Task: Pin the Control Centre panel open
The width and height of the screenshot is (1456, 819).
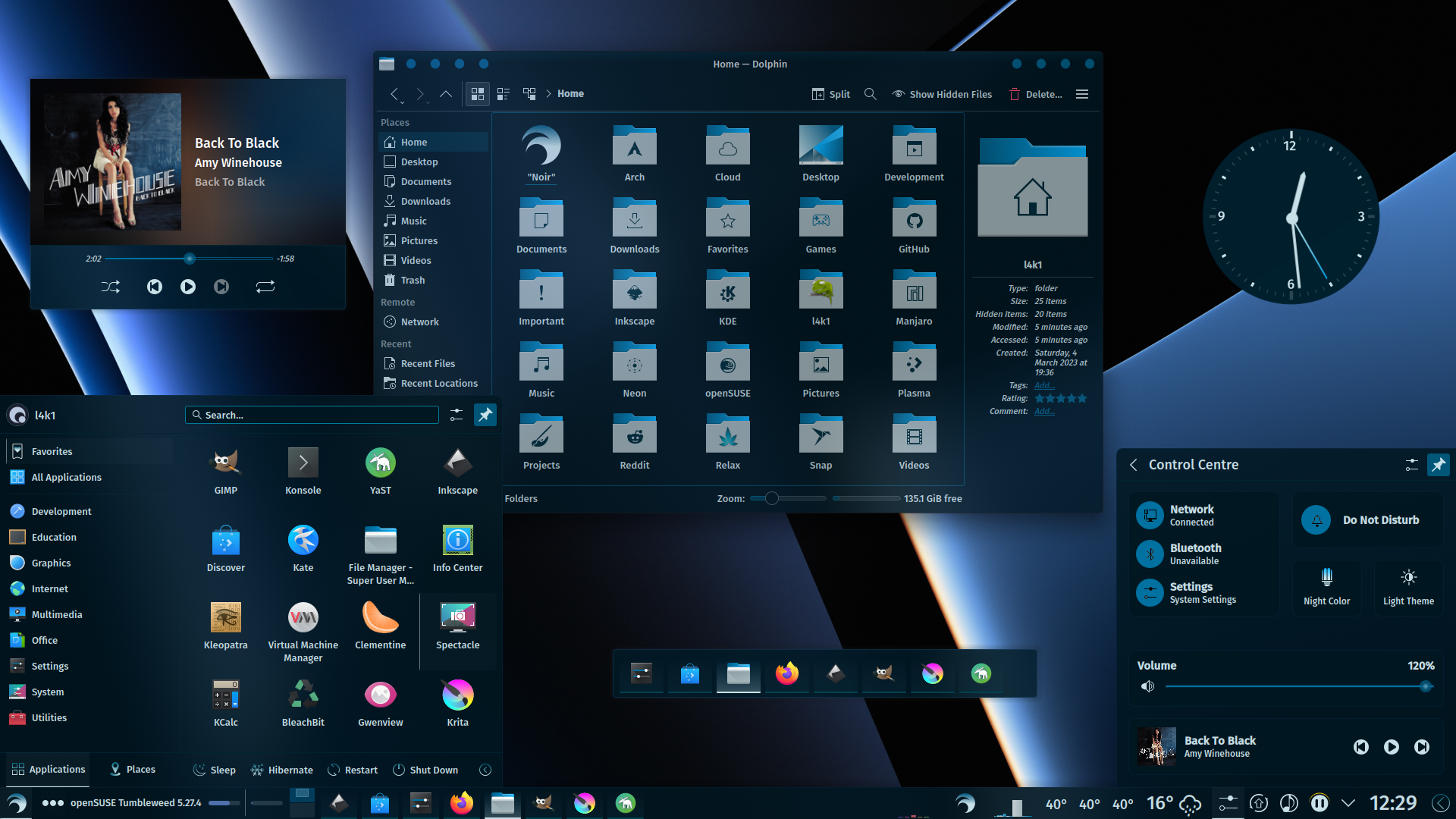Action: [1438, 465]
